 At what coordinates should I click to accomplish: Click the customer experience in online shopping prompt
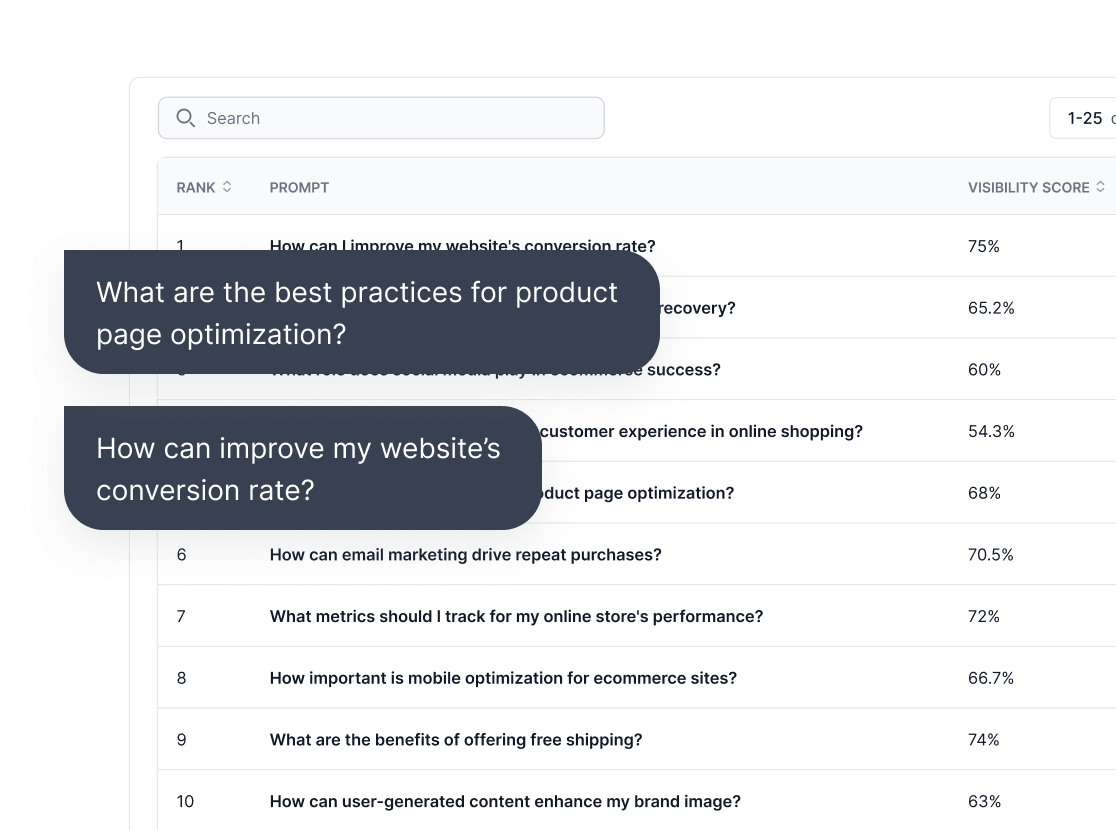click(x=701, y=431)
